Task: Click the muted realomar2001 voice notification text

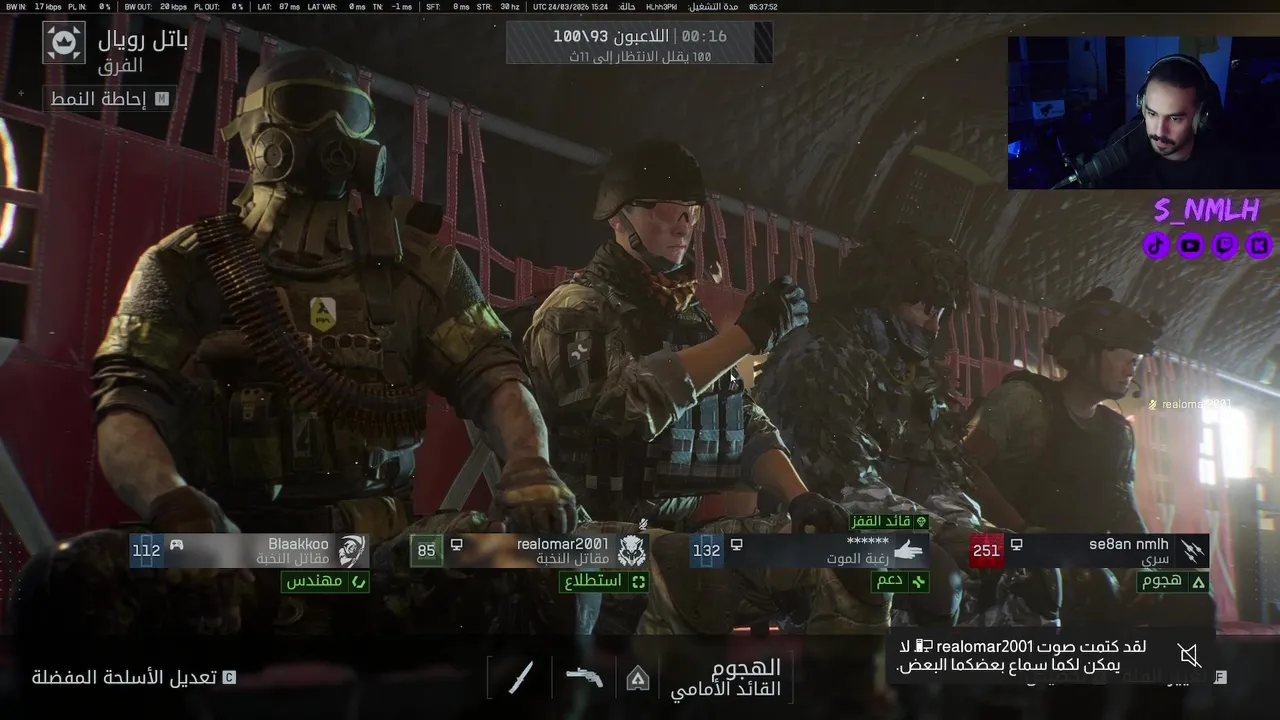Action: (x=1022, y=656)
